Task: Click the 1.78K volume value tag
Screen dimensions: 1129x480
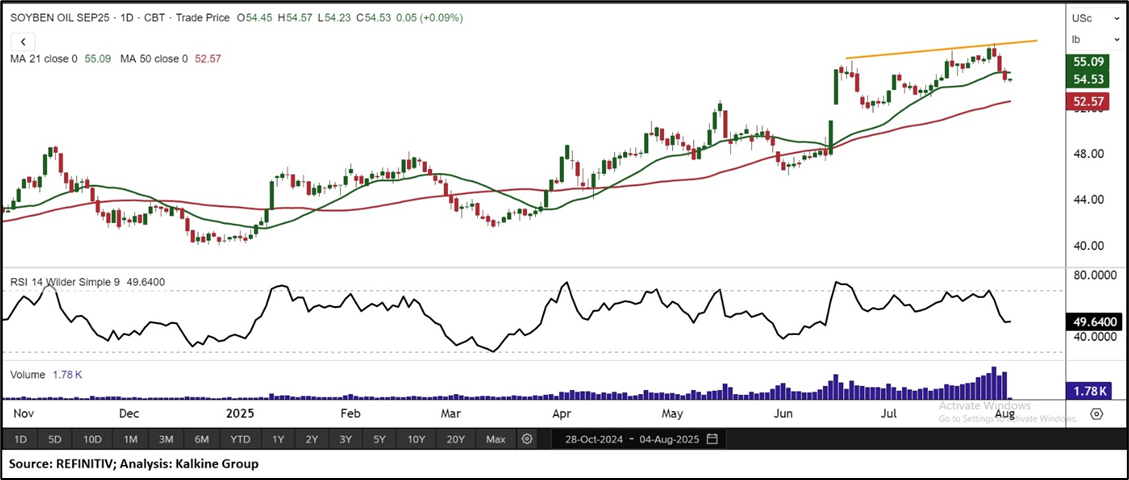Action: 1089,391
